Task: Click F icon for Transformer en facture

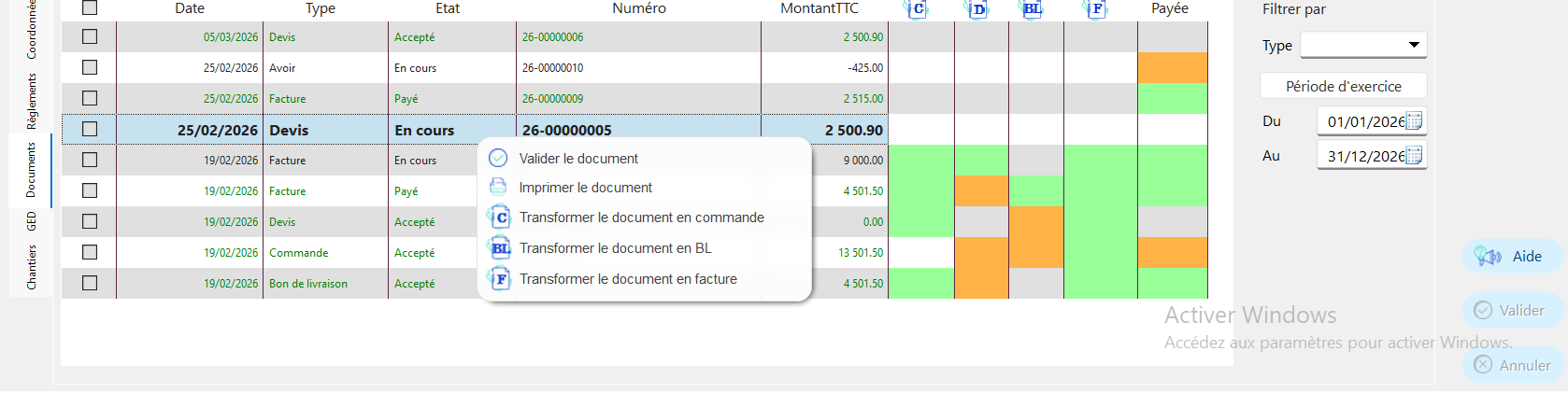Action: [x=500, y=279]
